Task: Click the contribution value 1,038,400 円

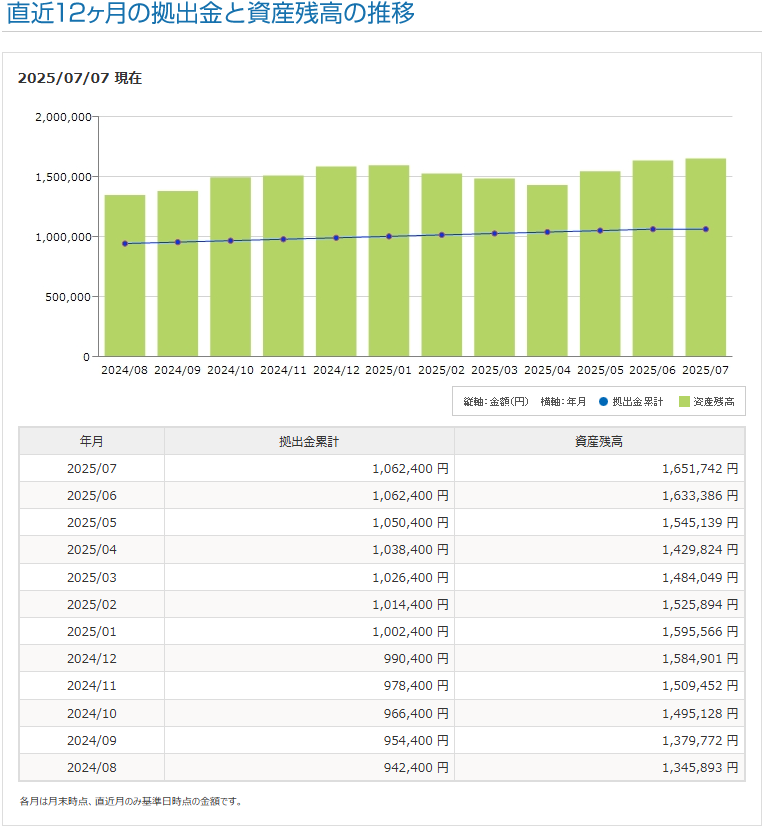Action: point(410,550)
